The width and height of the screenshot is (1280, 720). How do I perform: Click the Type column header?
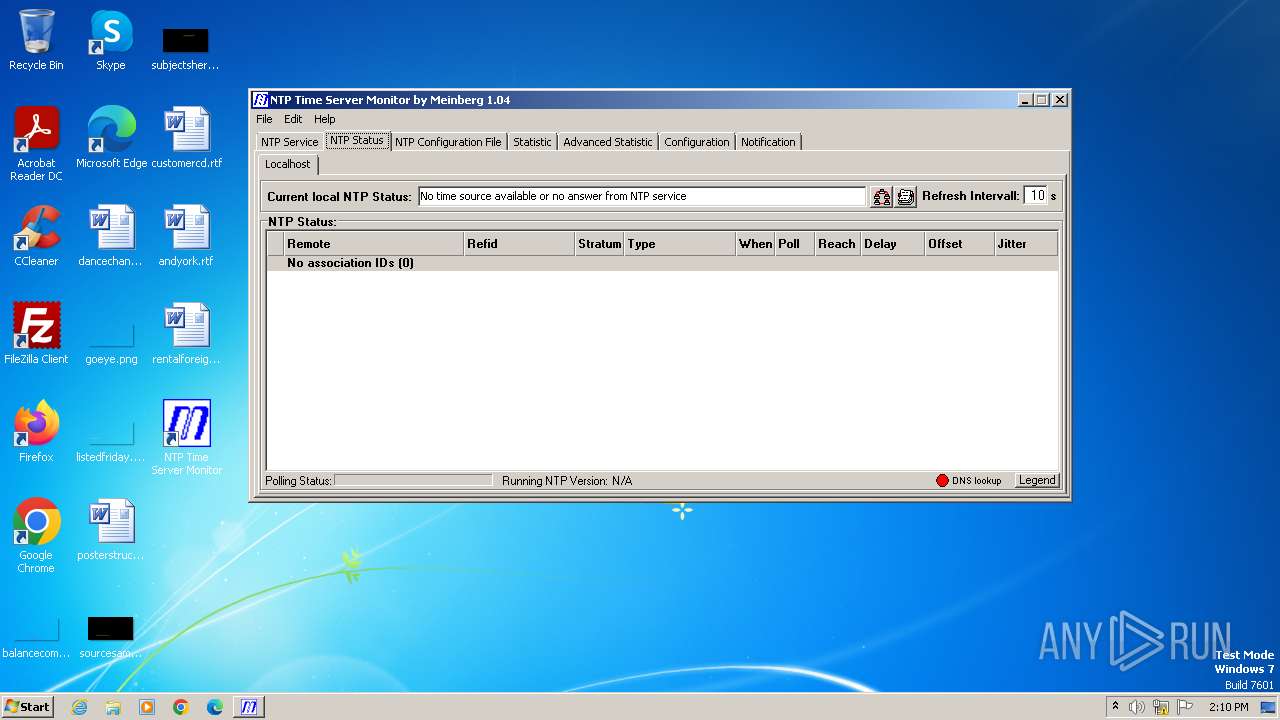point(680,244)
